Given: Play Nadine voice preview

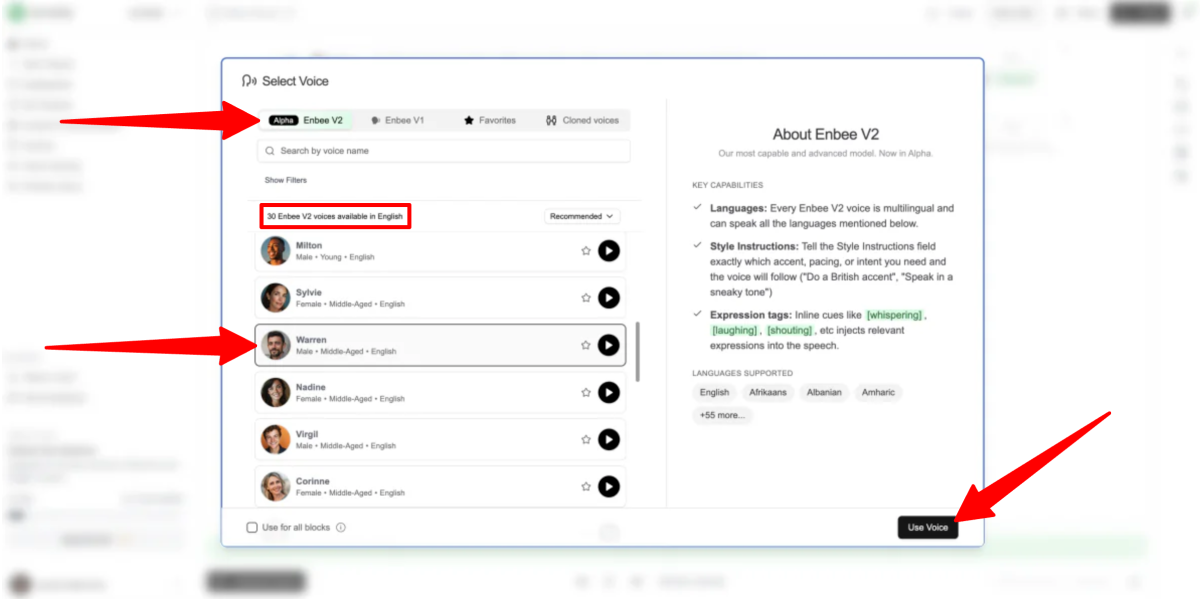Looking at the screenshot, I should (x=609, y=392).
